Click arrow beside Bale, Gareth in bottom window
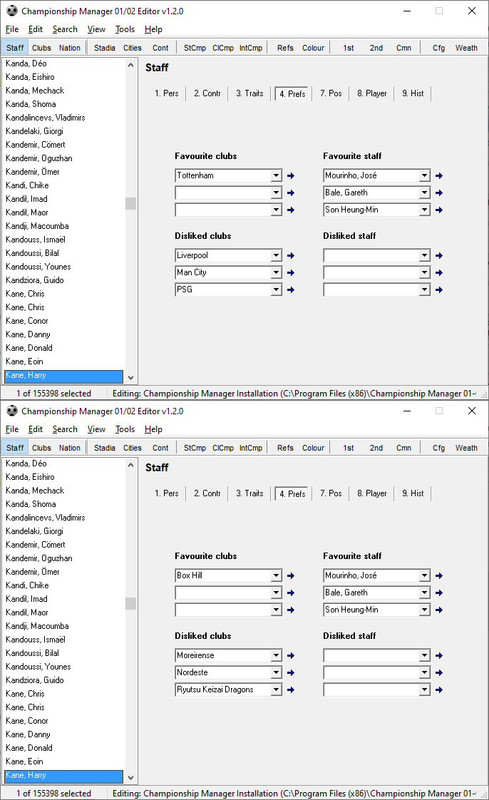Screen dimensions: 489x800 tap(439, 593)
